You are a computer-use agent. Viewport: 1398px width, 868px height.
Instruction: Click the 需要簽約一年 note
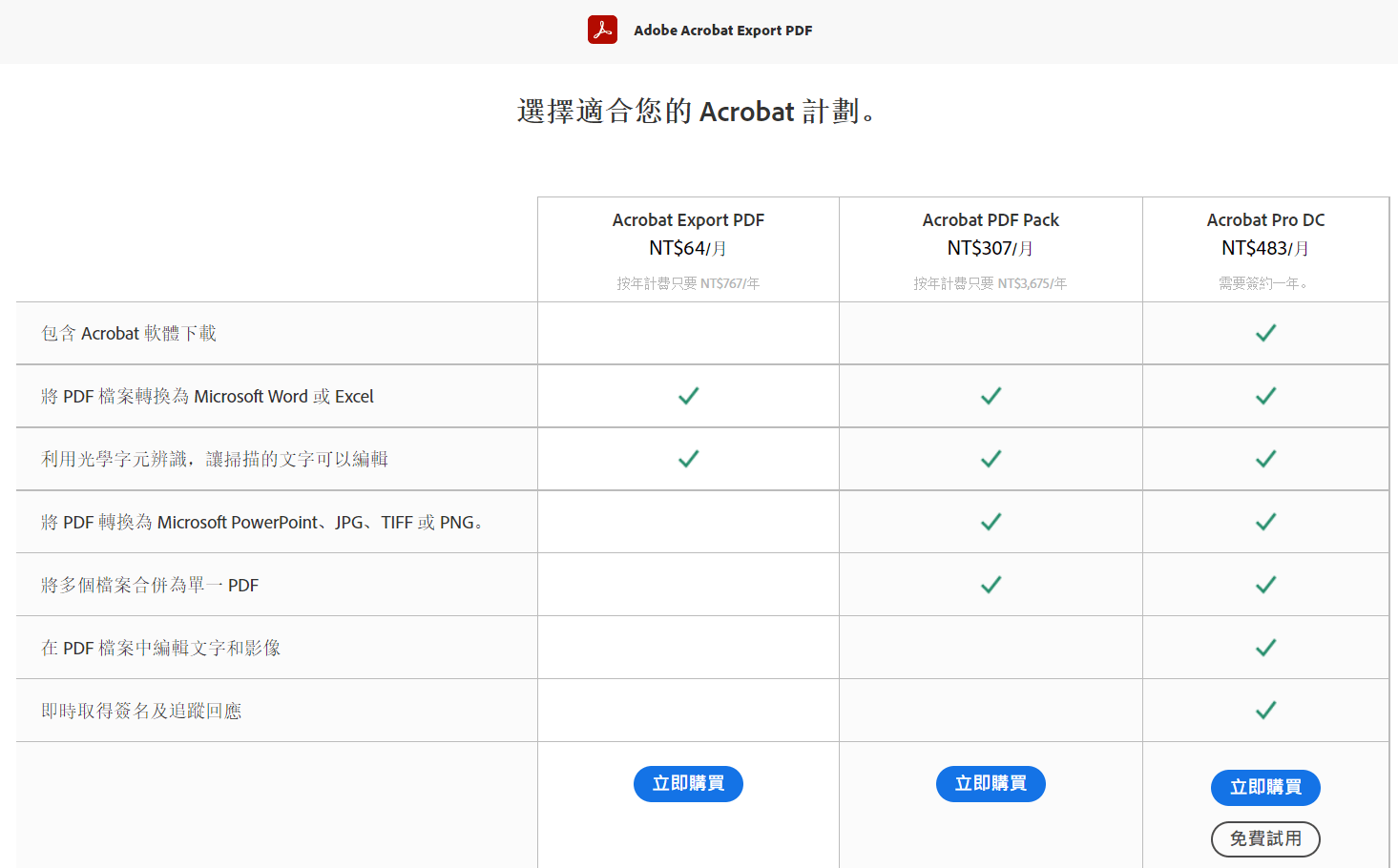click(1263, 283)
